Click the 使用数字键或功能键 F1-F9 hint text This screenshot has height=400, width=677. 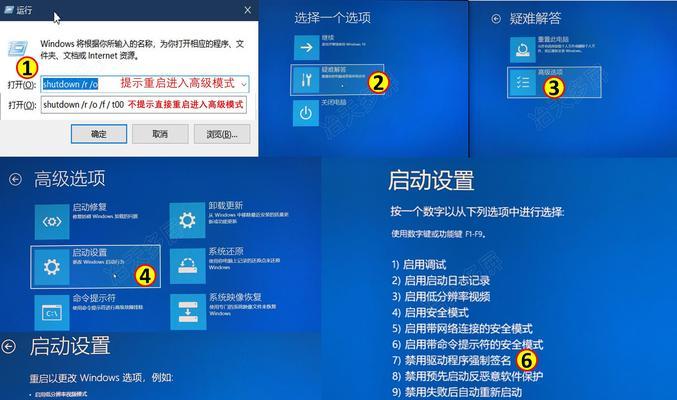439,234
